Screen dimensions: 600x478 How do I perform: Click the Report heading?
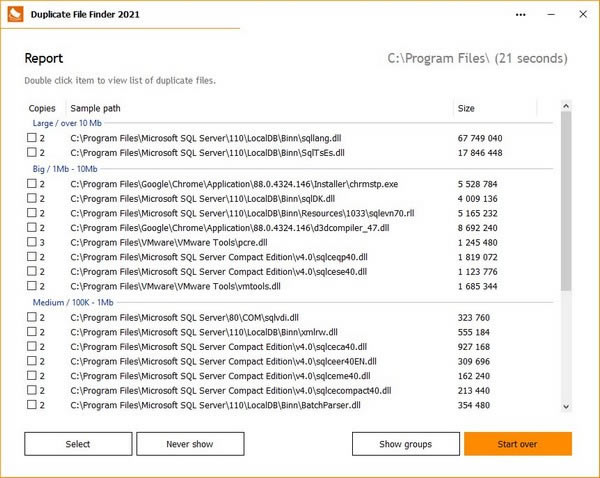pos(44,58)
